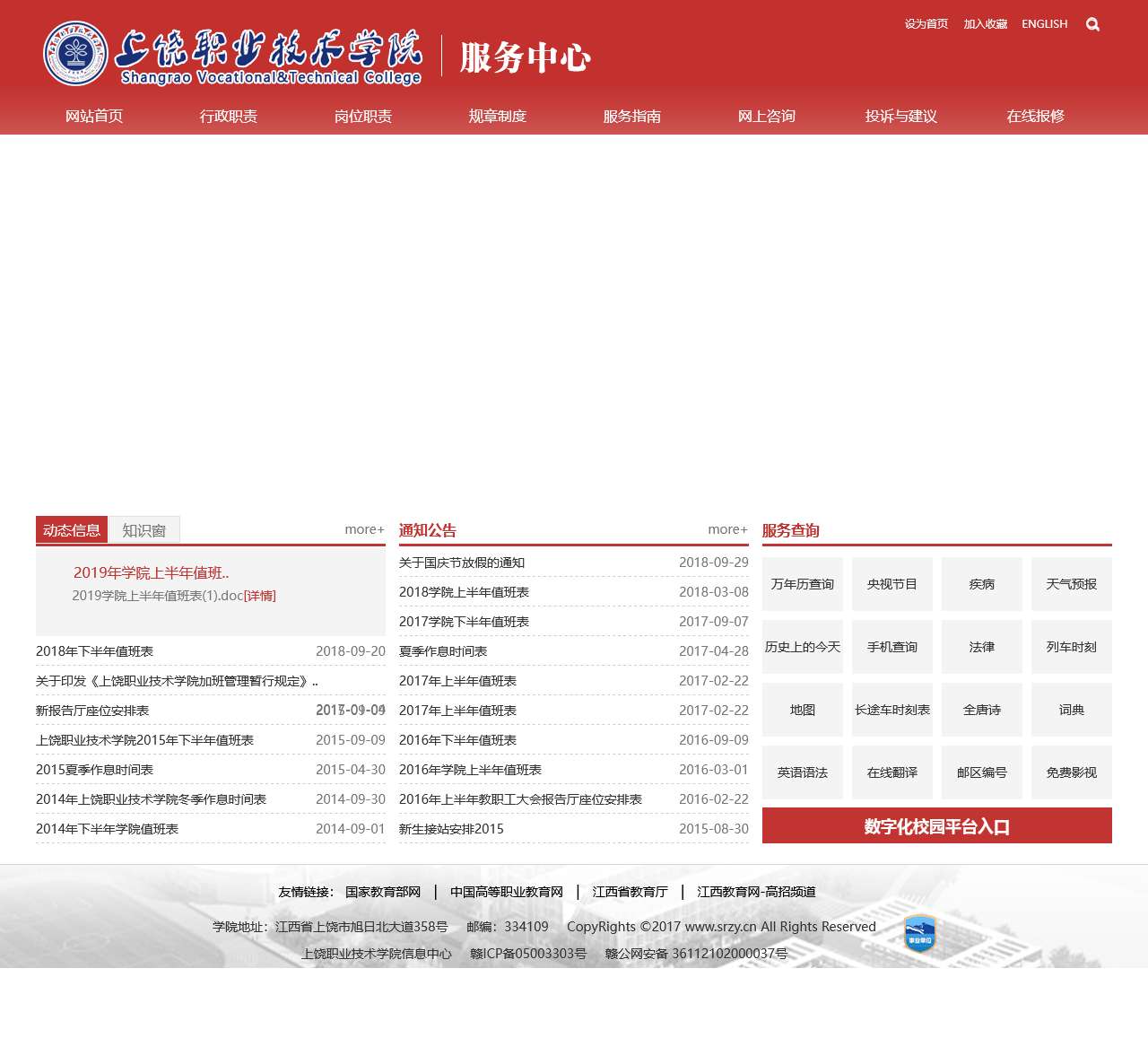
Task: Open the 万年历查询 service tile
Action: coord(802,584)
